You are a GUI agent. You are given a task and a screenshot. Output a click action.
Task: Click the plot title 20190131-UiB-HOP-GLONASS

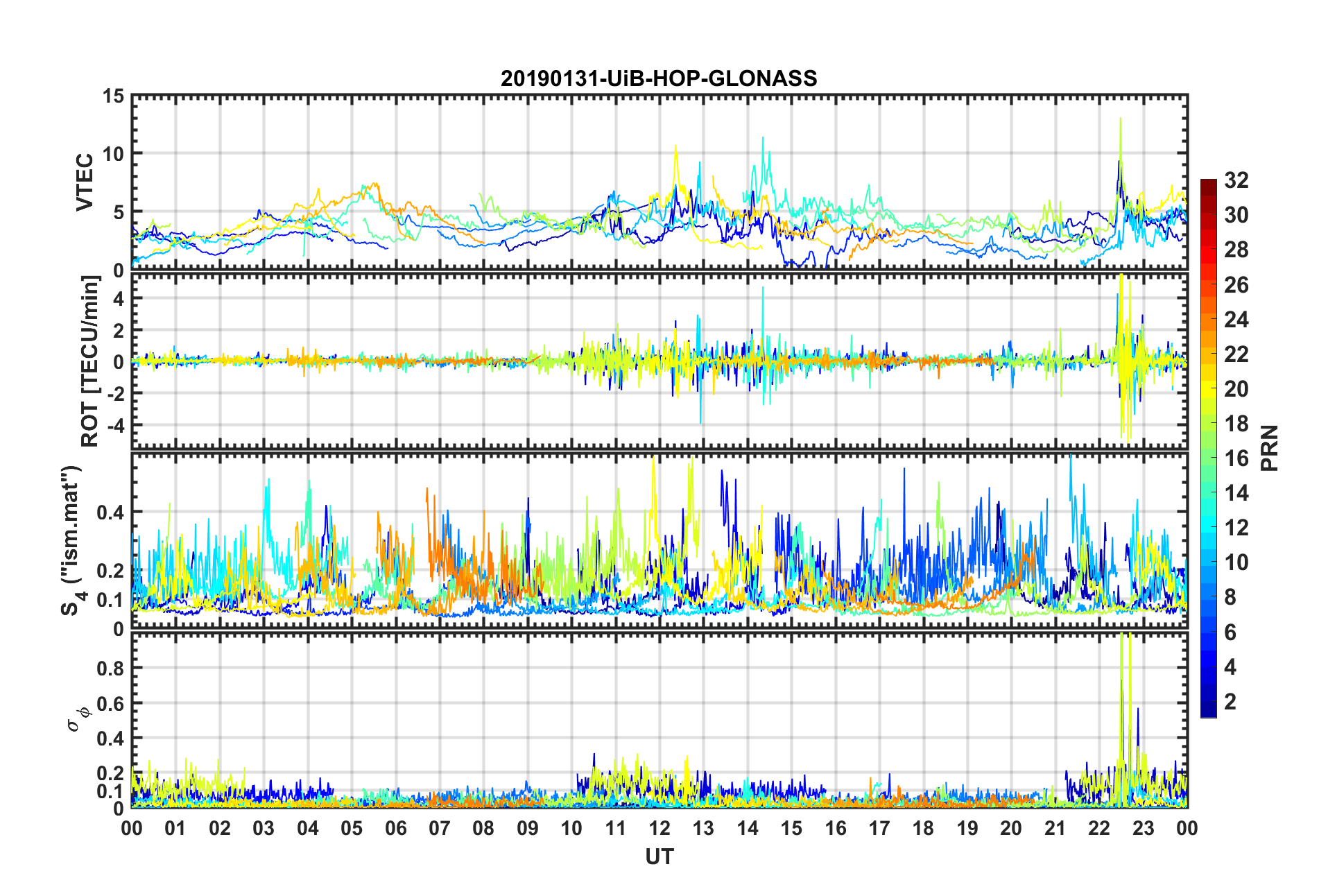pos(659,78)
